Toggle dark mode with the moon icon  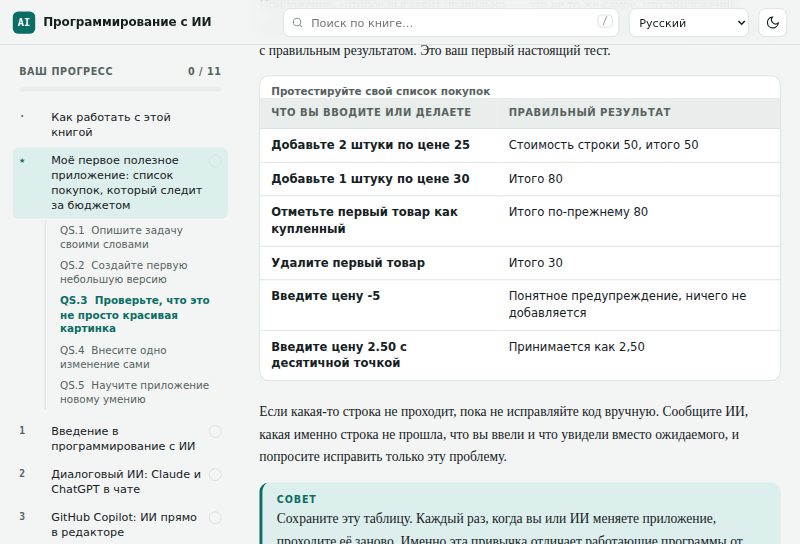[772, 23]
